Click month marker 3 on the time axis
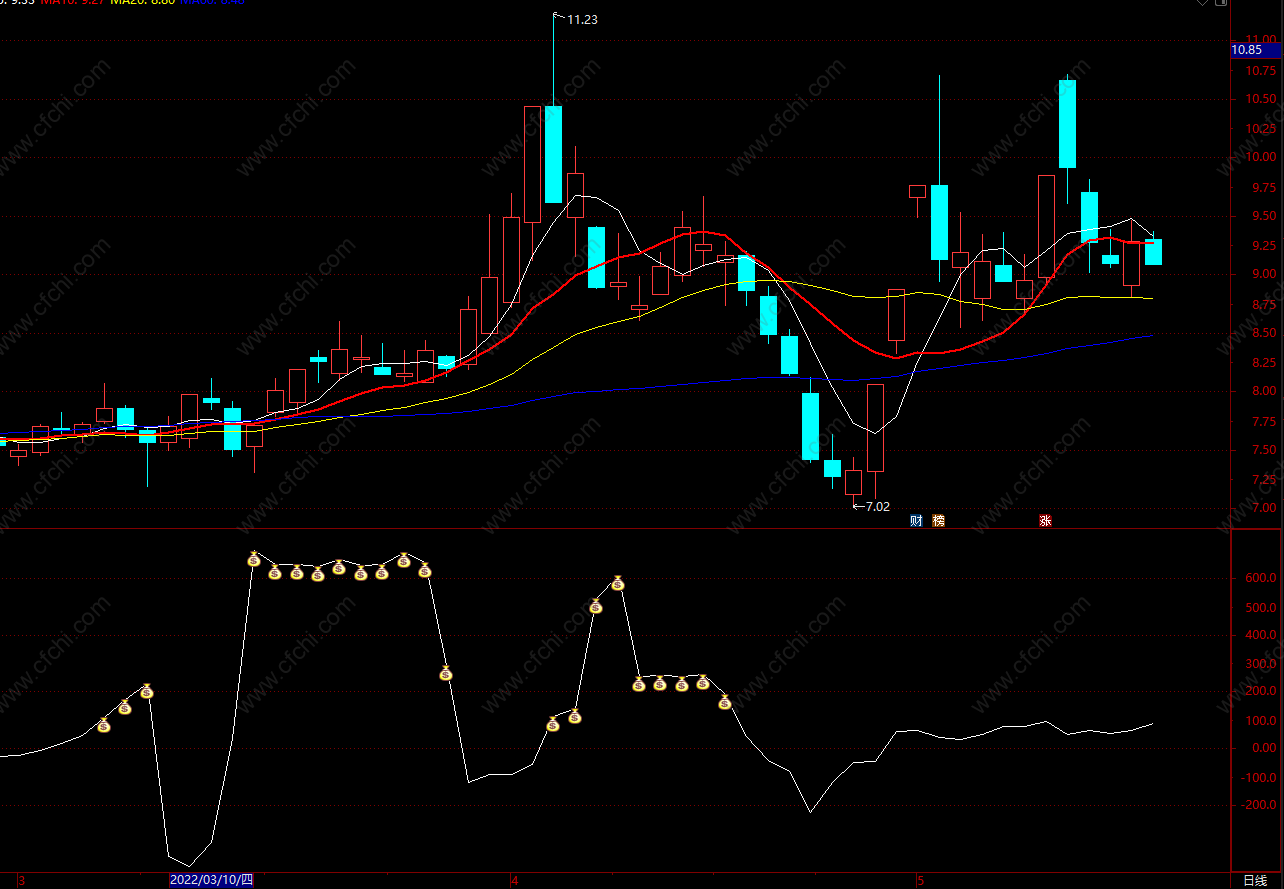Viewport: 1284px width, 889px height. click(x=20, y=881)
